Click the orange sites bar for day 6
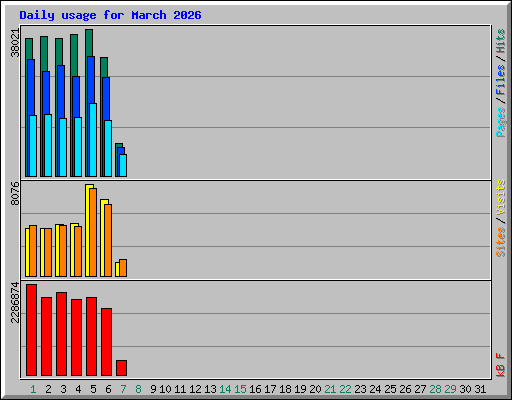512x400 pixels. [108, 240]
